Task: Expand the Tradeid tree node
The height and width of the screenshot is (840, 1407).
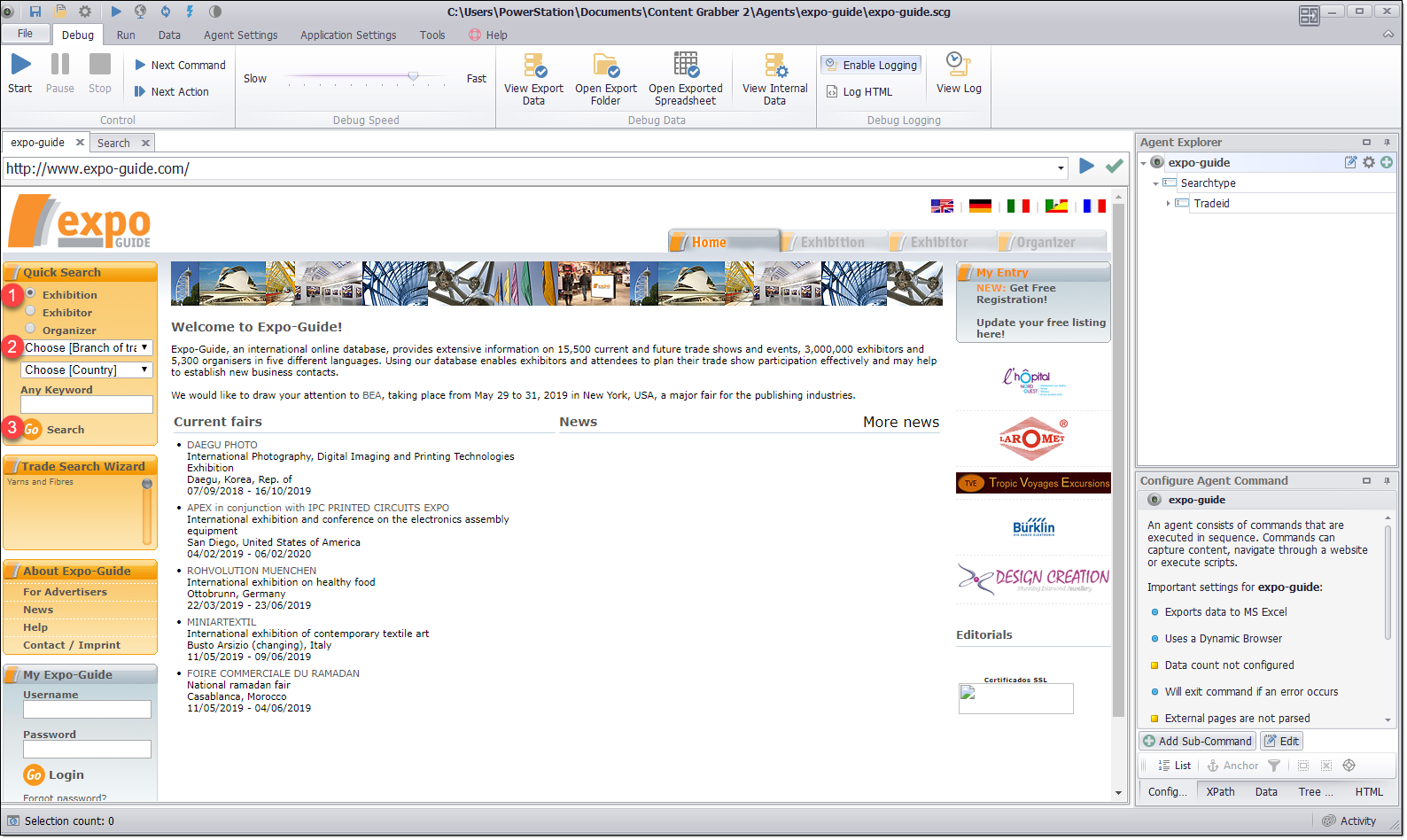Action: [1168, 204]
